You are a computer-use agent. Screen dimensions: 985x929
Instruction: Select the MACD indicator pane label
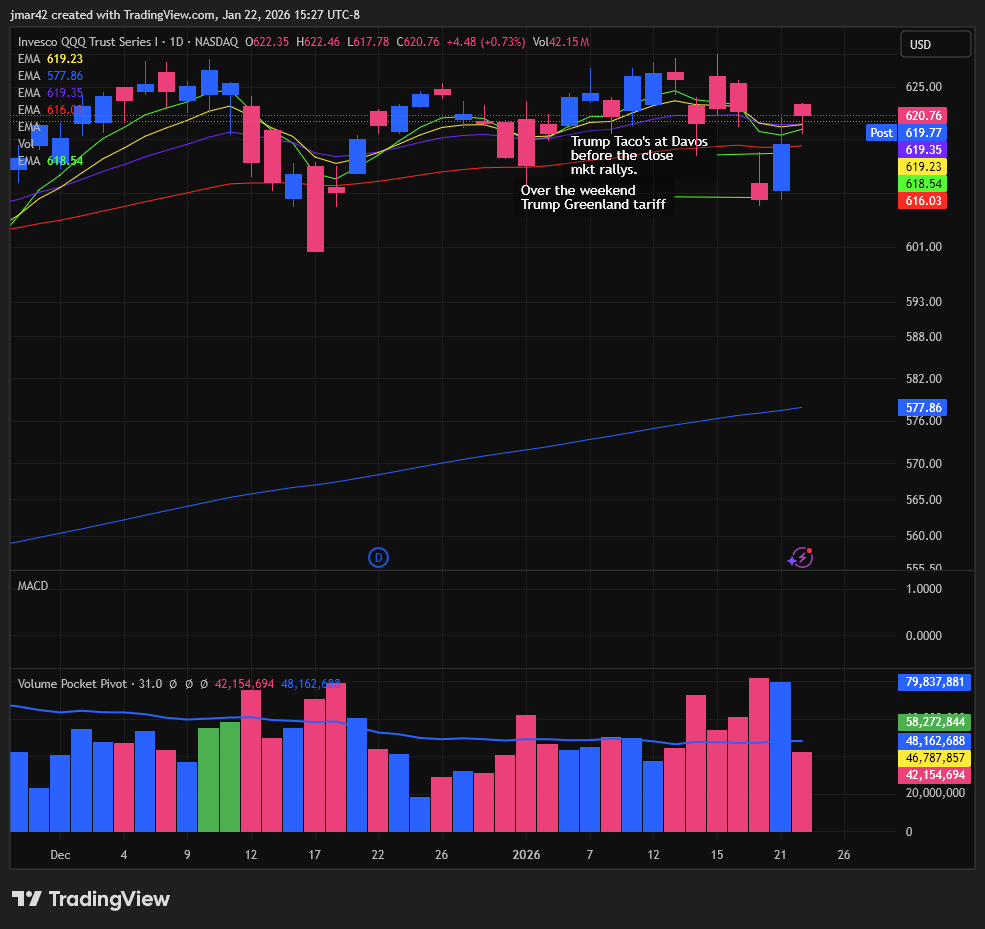33,586
